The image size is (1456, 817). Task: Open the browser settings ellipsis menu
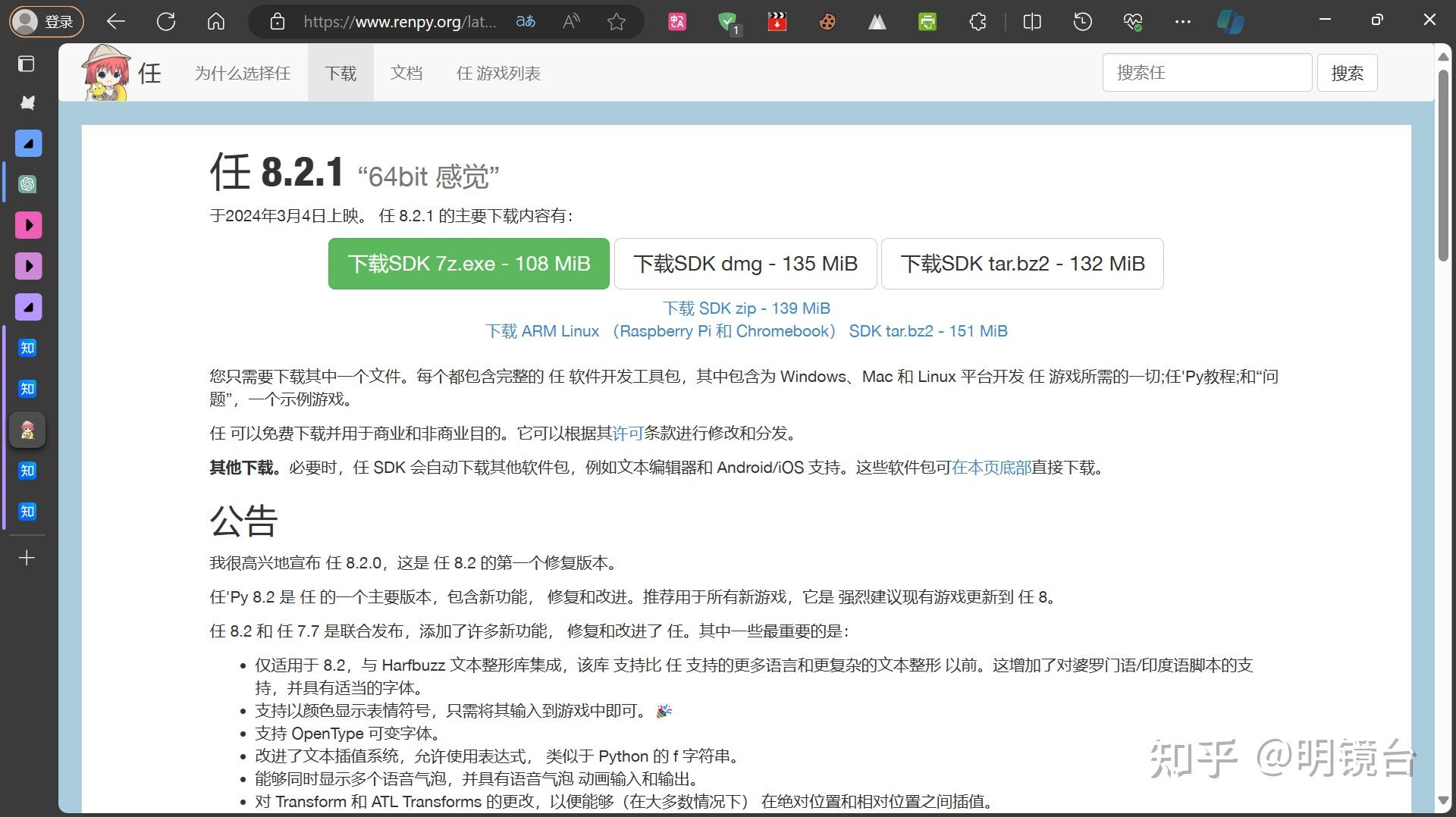coord(1183,21)
